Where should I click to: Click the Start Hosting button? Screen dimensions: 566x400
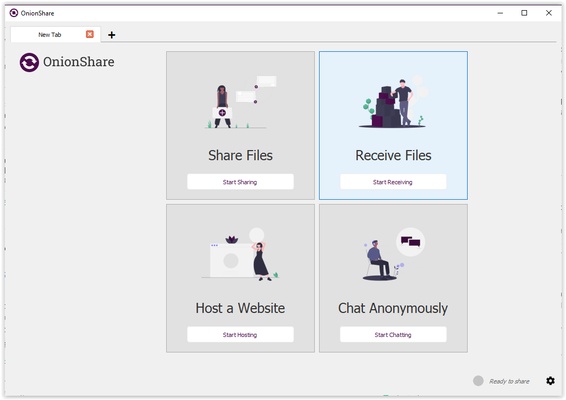tap(240, 334)
